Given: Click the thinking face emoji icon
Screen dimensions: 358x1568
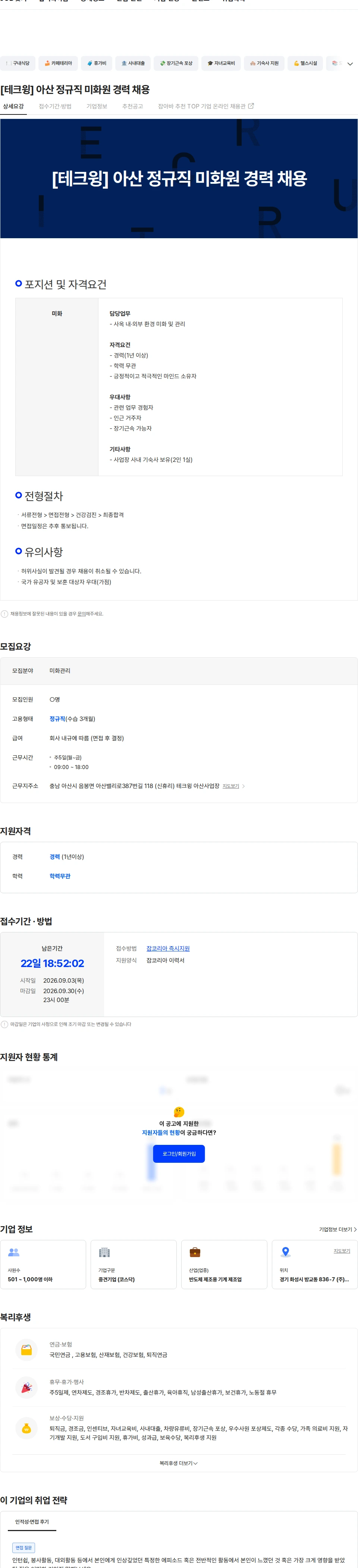Looking at the screenshot, I should tap(179, 1112).
